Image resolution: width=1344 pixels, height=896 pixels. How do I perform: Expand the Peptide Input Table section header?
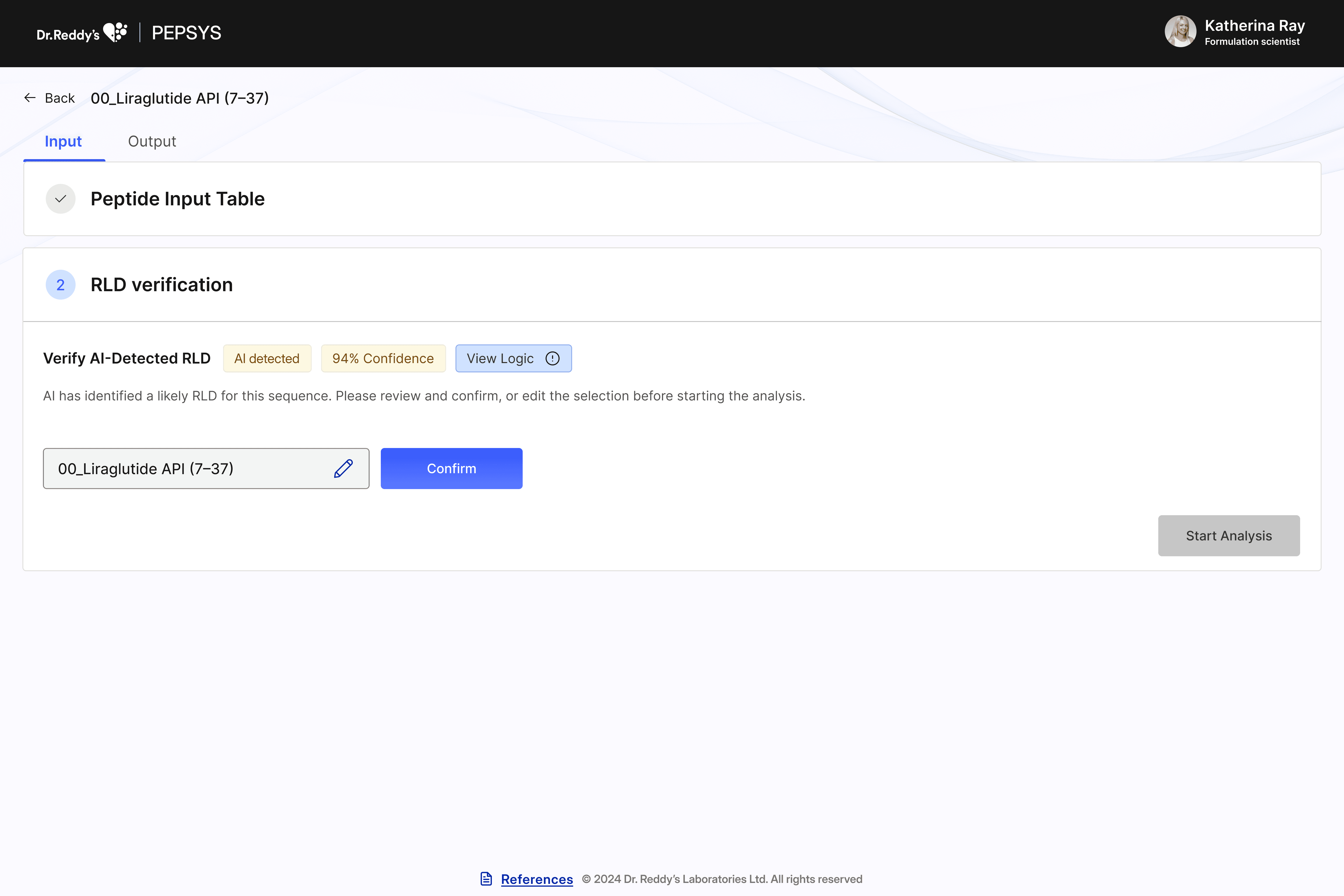[x=178, y=199]
